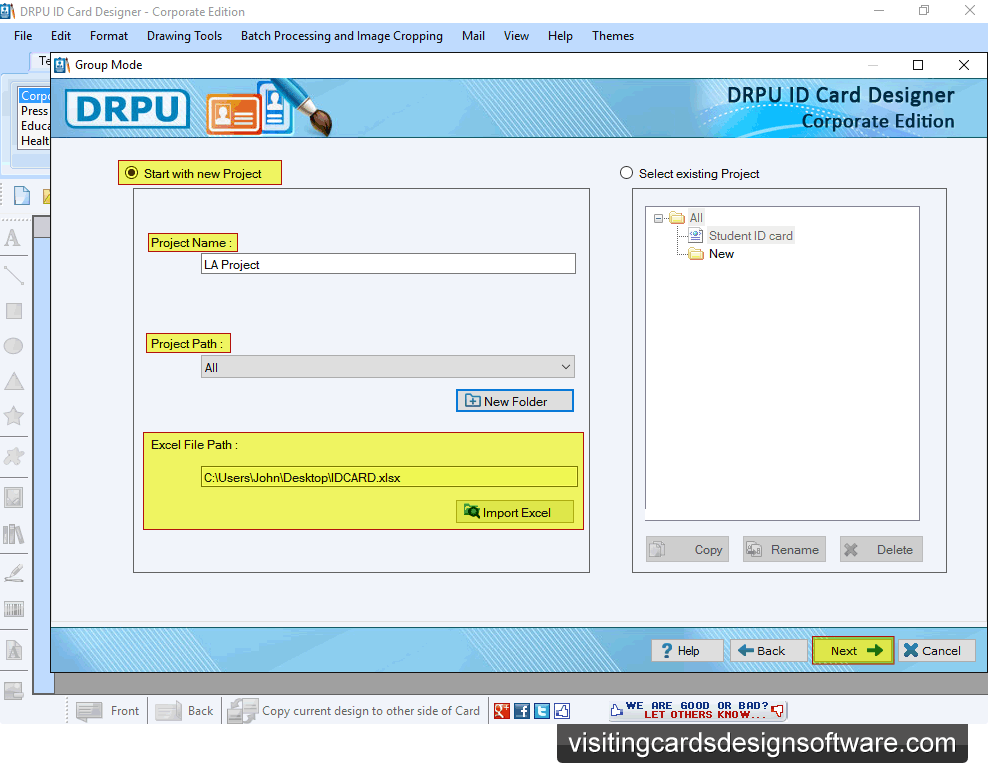Select Student ID card tree item
Image resolution: width=988 pixels, height=763 pixels.
tap(750, 236)
